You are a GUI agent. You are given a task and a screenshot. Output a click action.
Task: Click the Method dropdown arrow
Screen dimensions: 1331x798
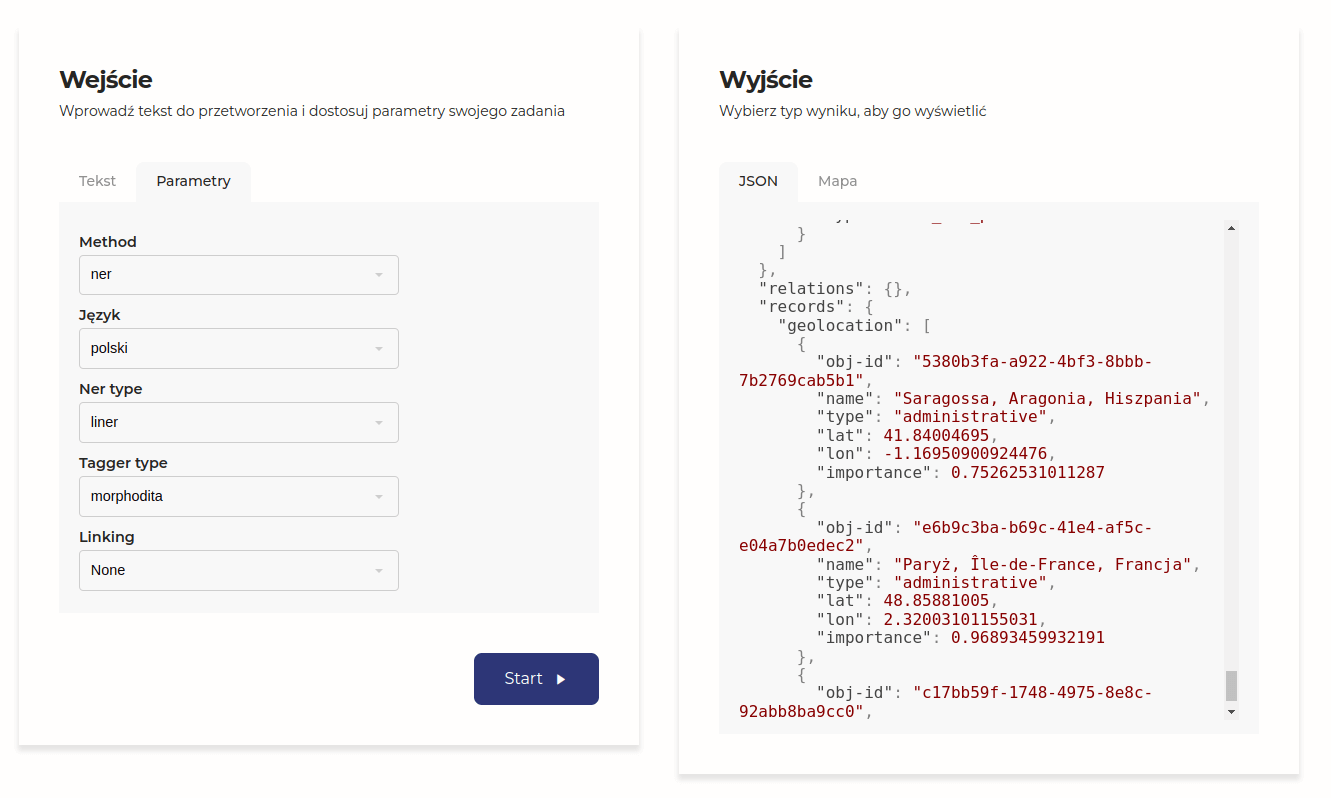[379, 275]
